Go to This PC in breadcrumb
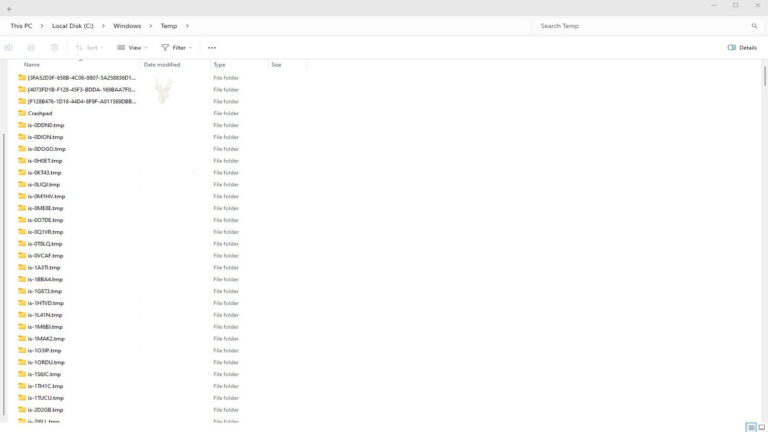The image size is (768, 432). (x=21, y=26)
